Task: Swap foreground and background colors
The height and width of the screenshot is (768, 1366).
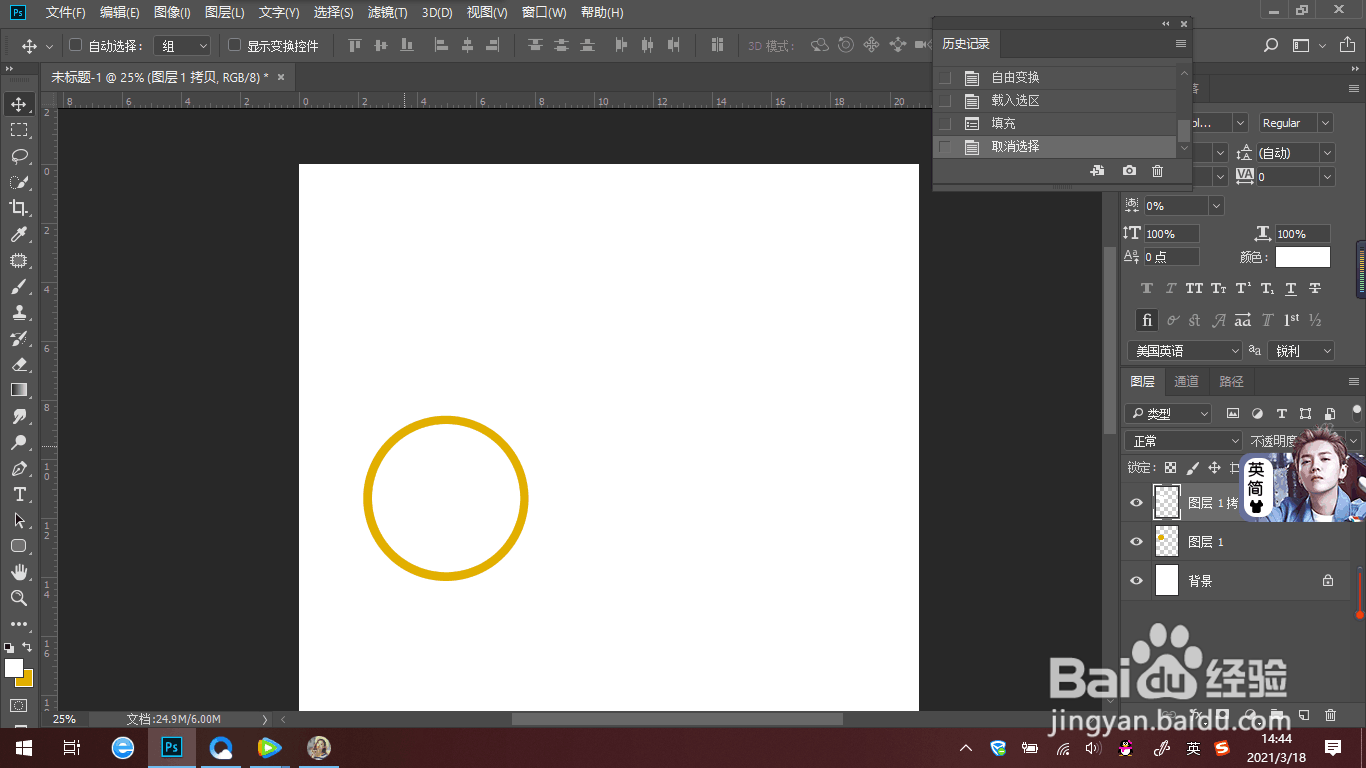Action: (27, 647)
